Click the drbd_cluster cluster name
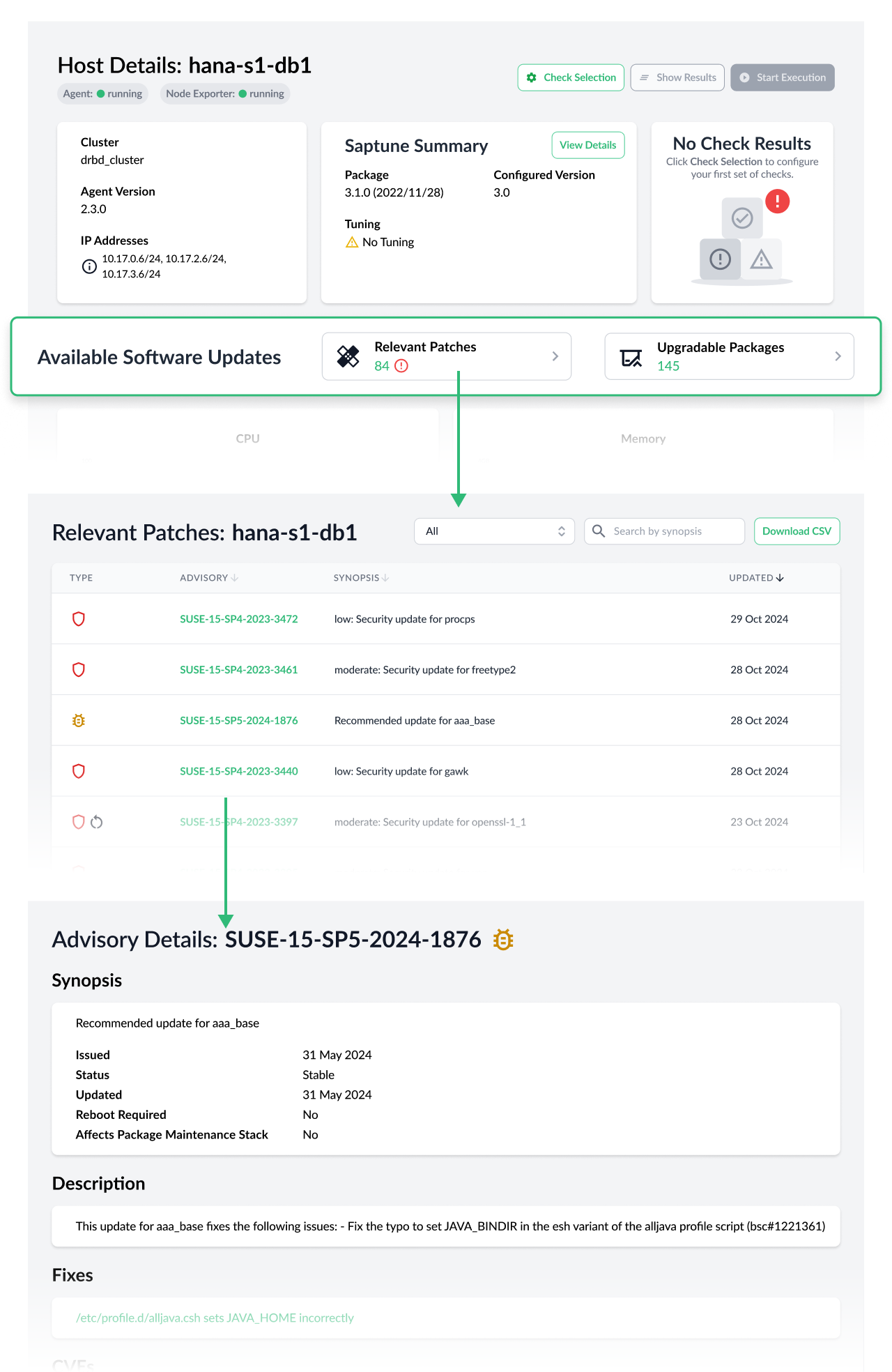892x1372 pixels. 112,160
